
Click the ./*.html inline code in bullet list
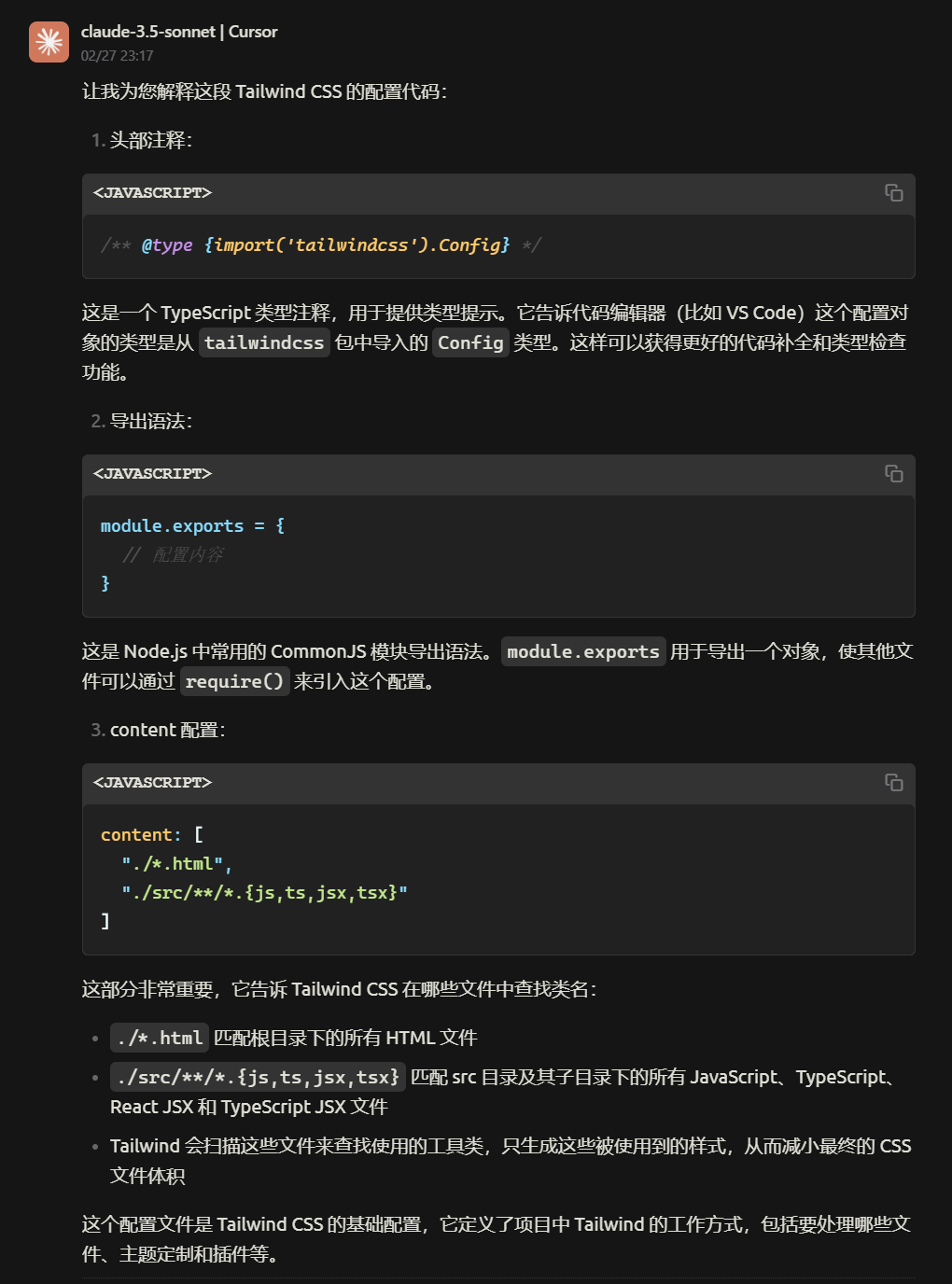(160, 1038)
